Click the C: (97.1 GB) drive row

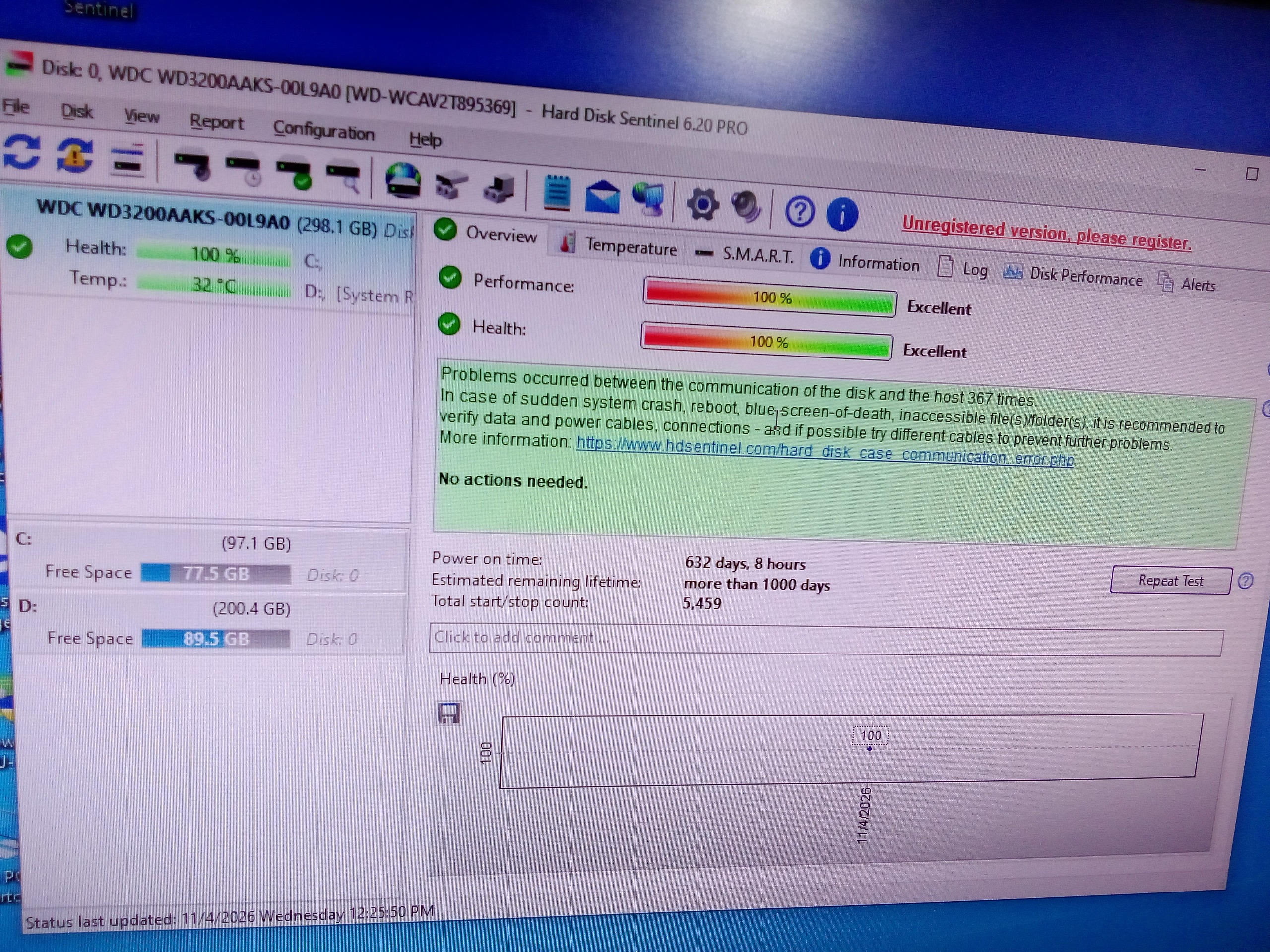tap(208, 558)
